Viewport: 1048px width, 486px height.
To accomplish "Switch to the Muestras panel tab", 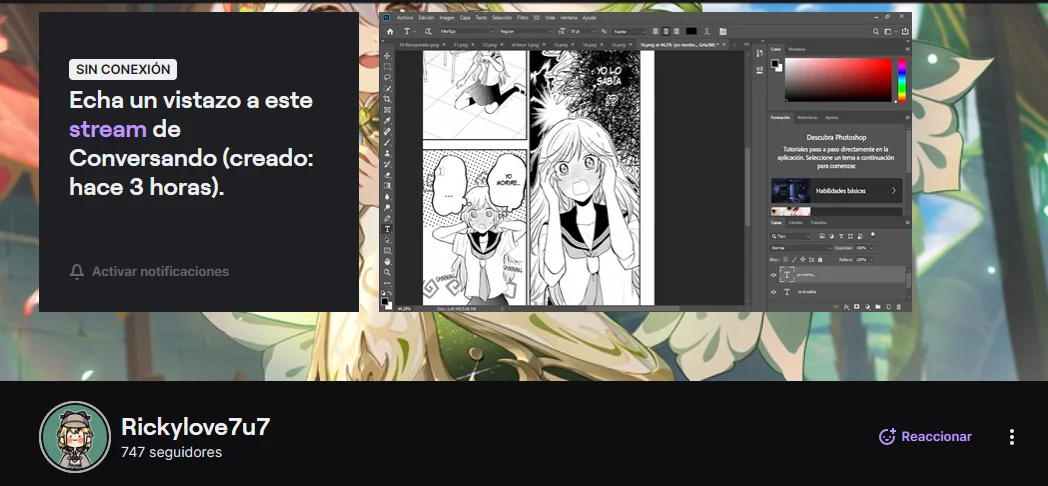I will coord(797,48).
